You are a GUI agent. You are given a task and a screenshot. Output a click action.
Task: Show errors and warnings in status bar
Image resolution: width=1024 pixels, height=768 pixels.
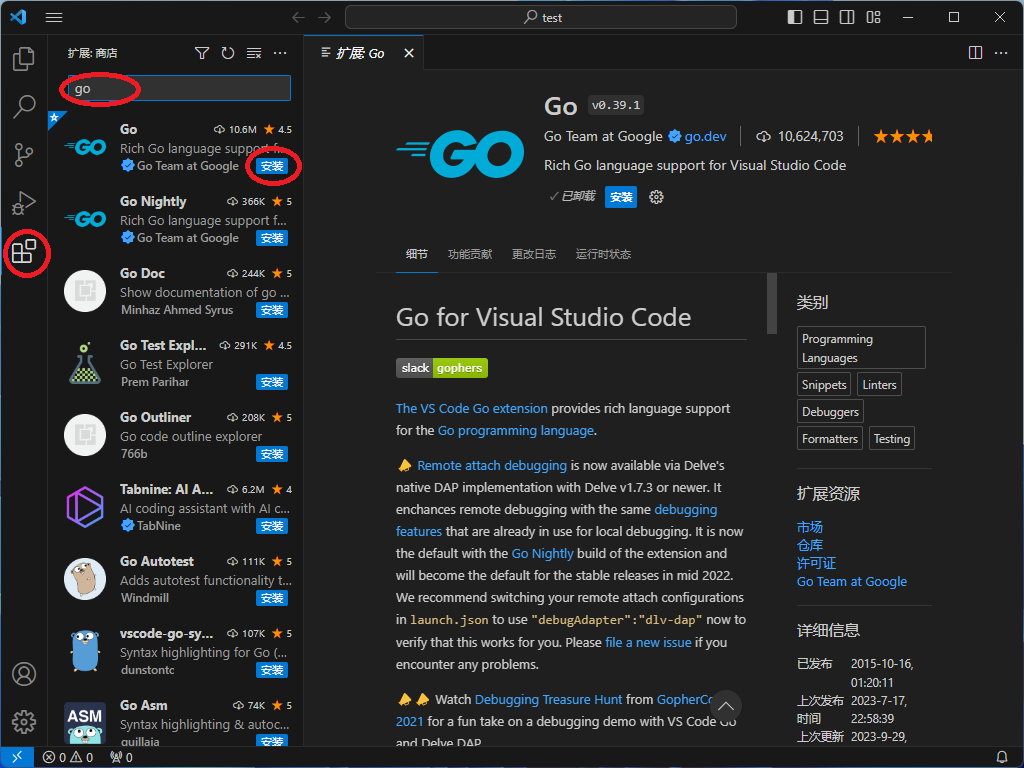click(68, 757)
